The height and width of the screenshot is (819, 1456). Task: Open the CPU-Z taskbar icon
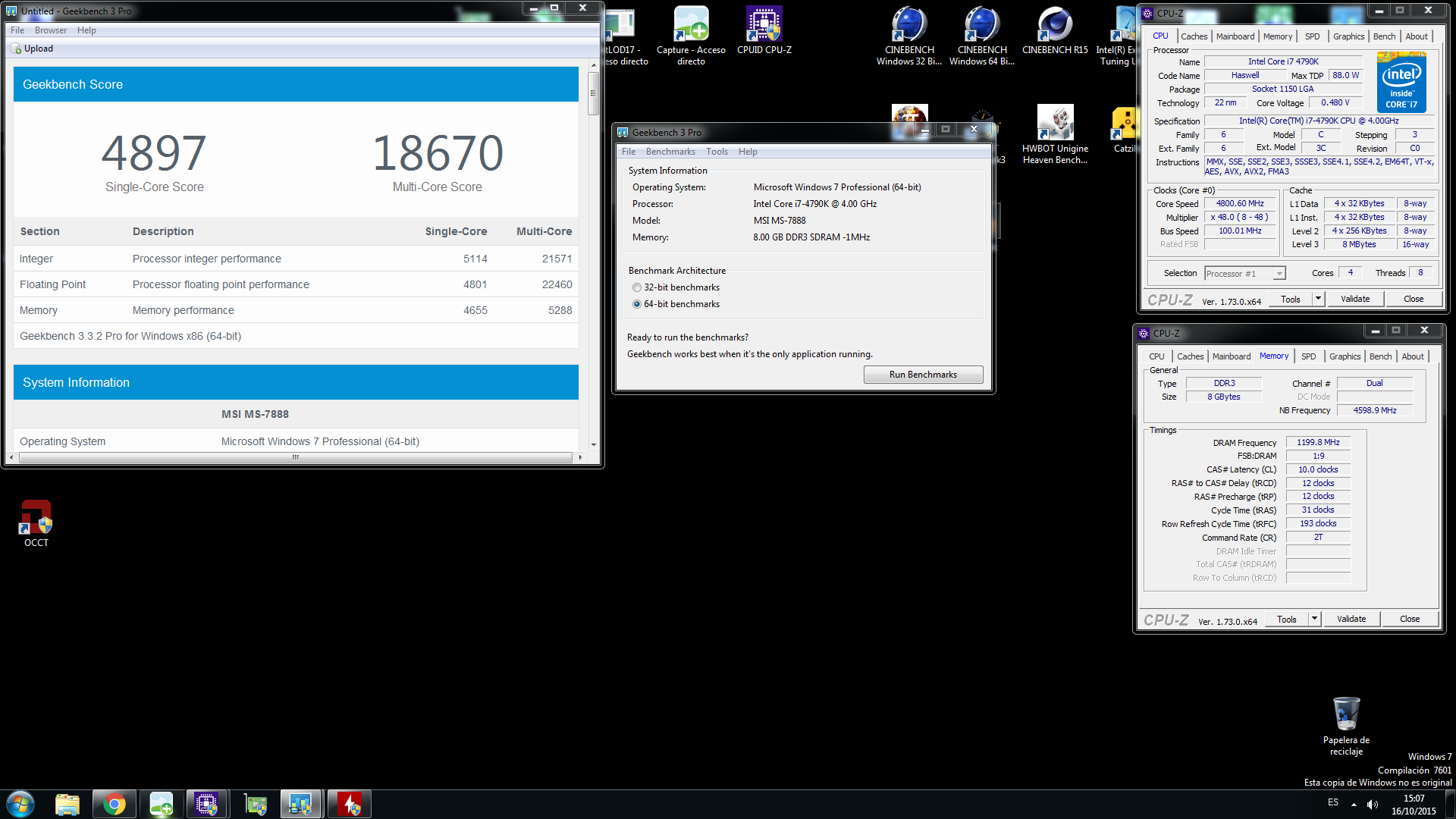click(x=206, y=804)
